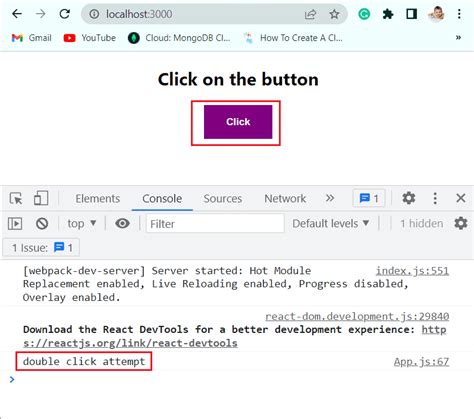
Task: Show more DevTools tabs
Action: tap(330, 198)
